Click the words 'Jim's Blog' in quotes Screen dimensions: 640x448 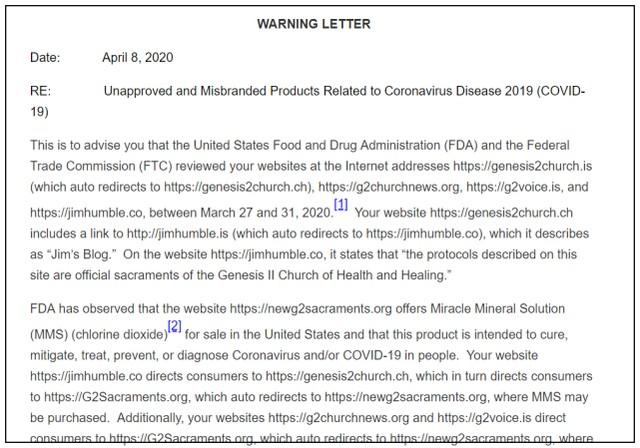coord(80,254)
